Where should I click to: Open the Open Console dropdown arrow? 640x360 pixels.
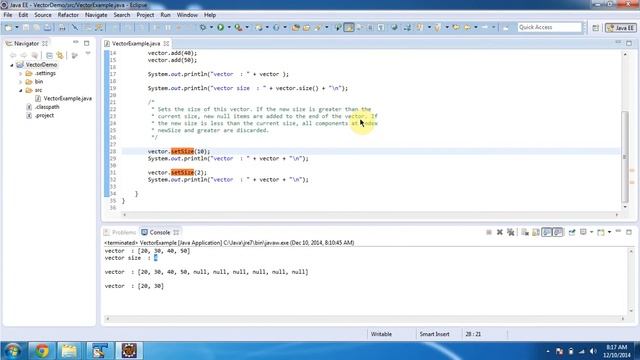609,232
